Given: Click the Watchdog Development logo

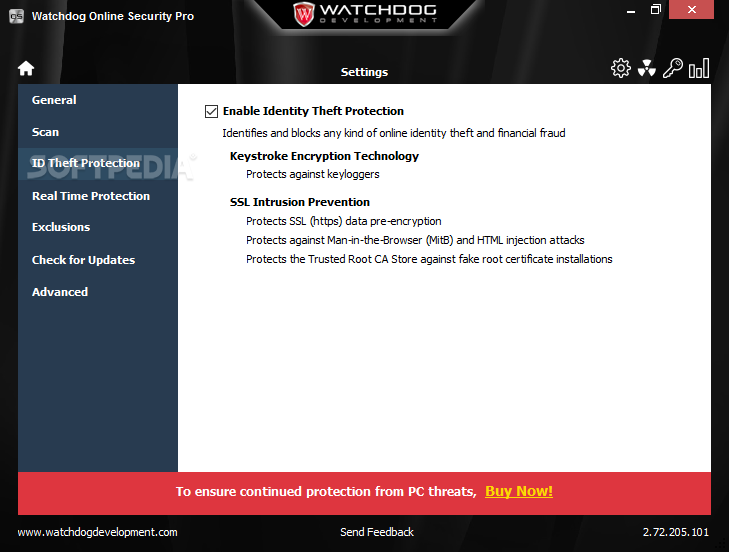Looking at the screenshot, I should [365, 14].
